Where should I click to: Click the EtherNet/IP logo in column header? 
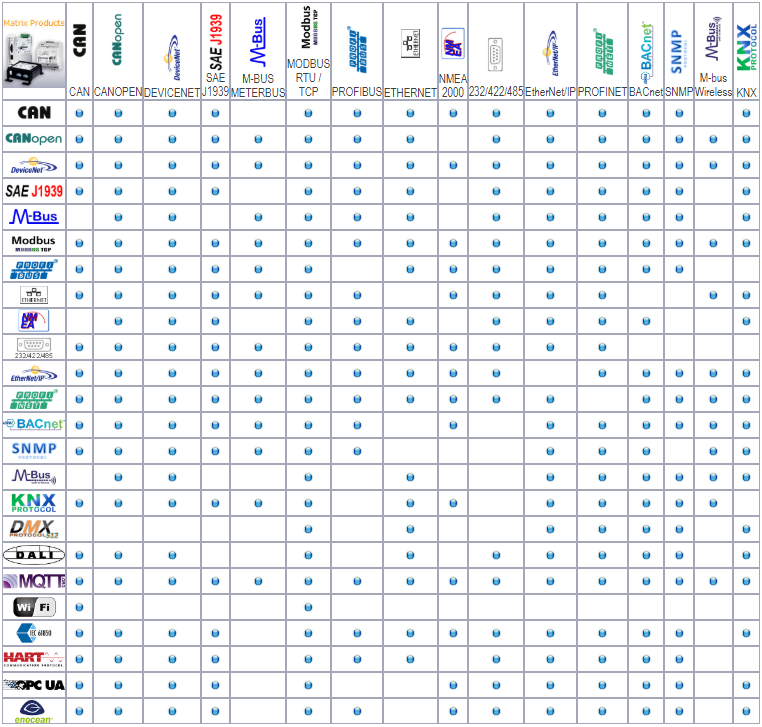point(551,53)
